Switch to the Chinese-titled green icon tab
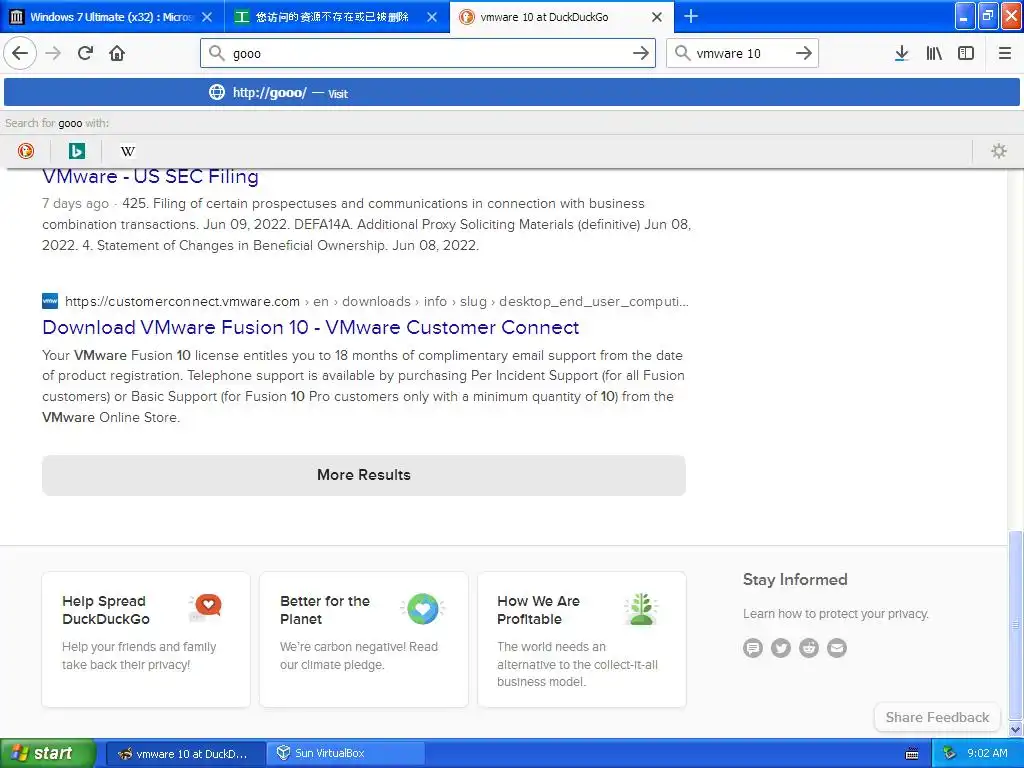The image size is (1024, 768). click(336, 17)
